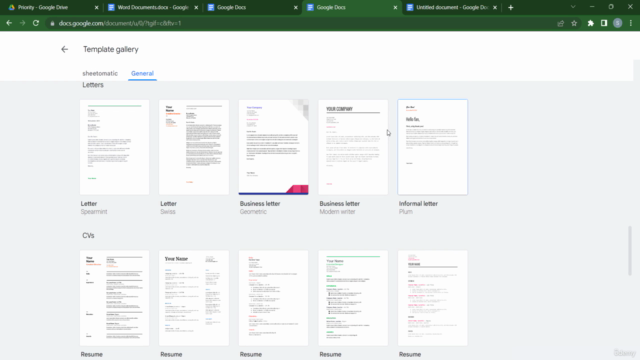Switch to Untitled document tab
The width and height of the screenshot is (640, 360).
click(x=452, y=7)
